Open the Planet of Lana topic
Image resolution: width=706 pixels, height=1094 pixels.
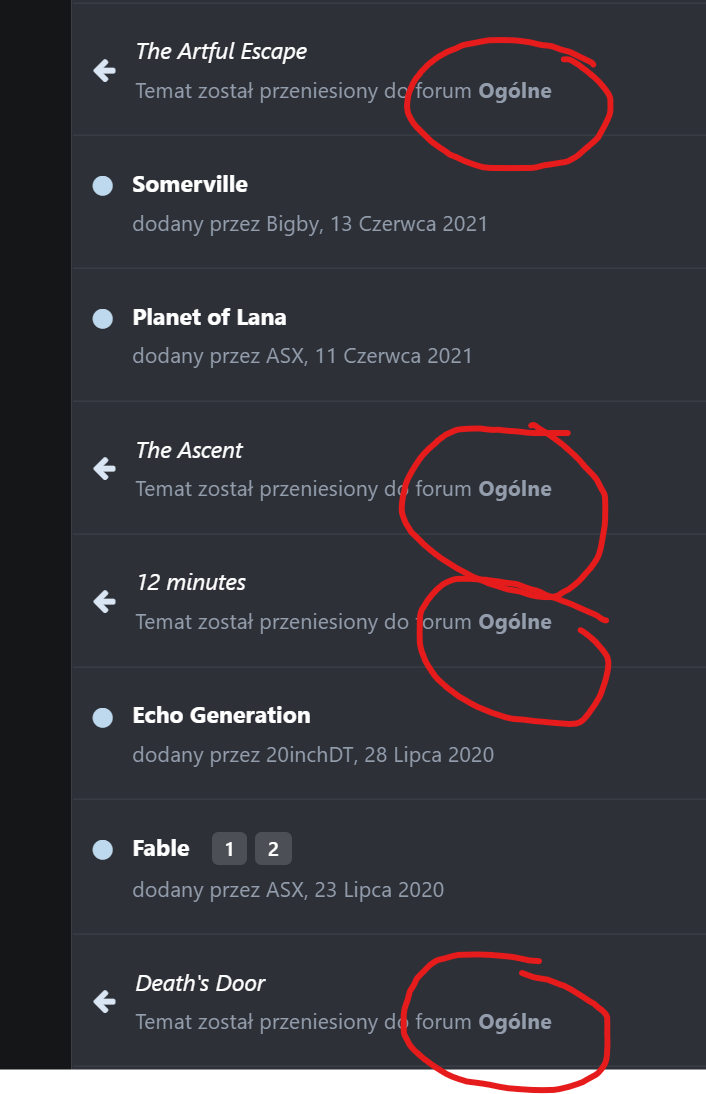point(209,317)
